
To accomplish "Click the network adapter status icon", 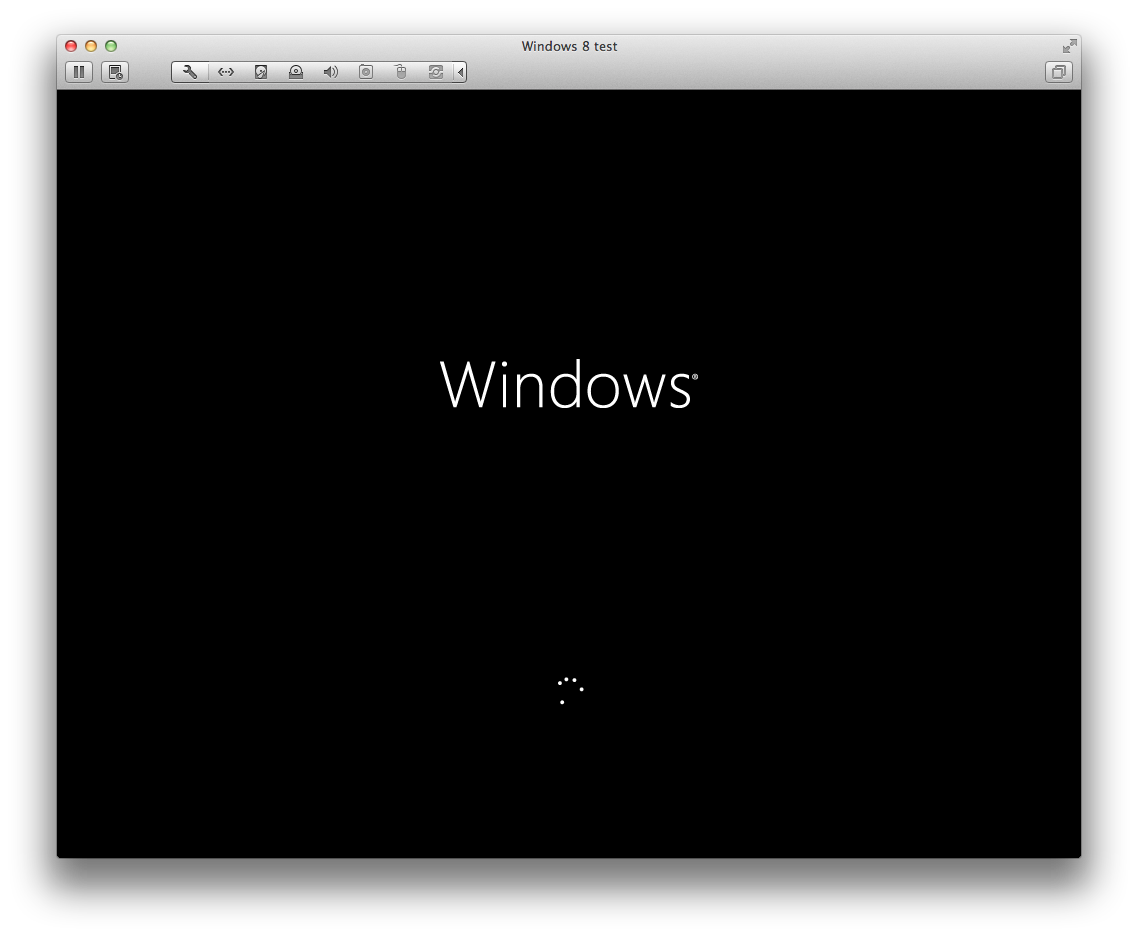I will coord(226,72).
